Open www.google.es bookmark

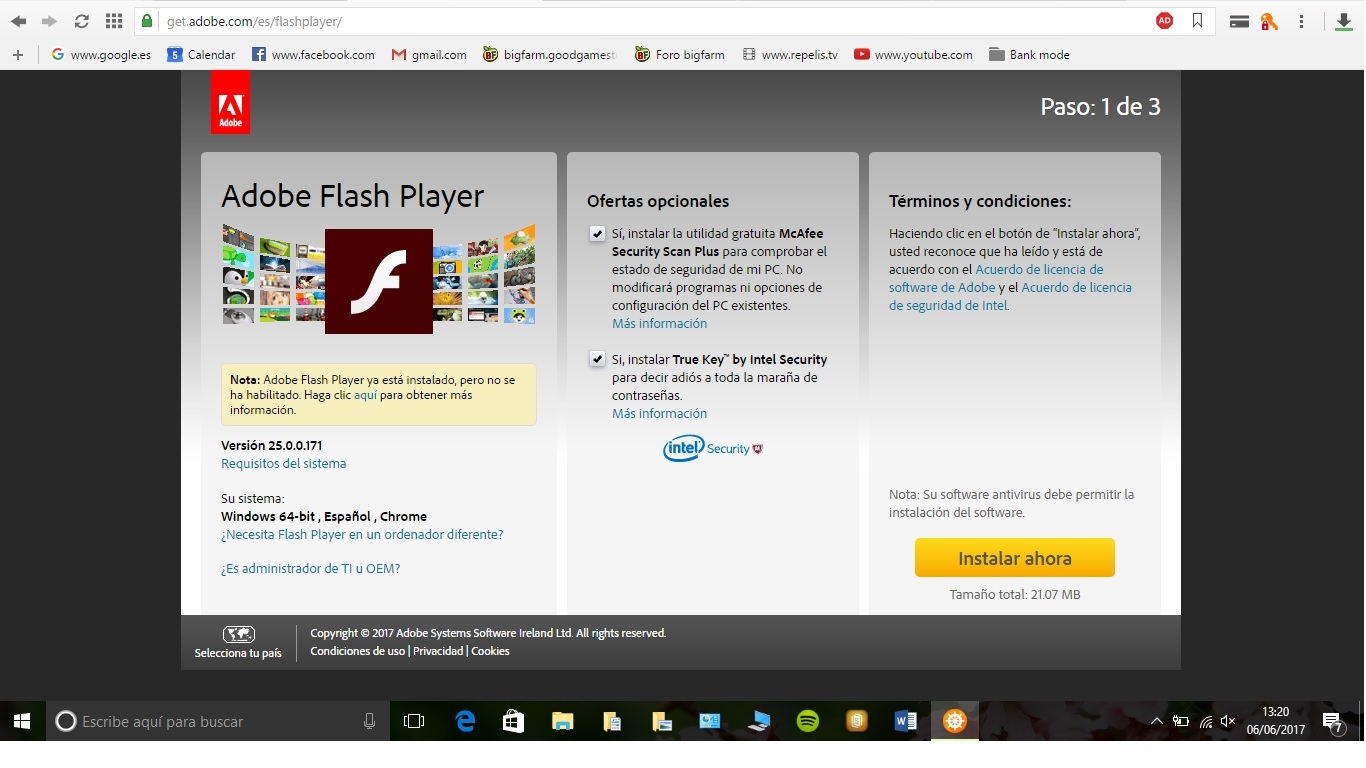tap(101, 55)
